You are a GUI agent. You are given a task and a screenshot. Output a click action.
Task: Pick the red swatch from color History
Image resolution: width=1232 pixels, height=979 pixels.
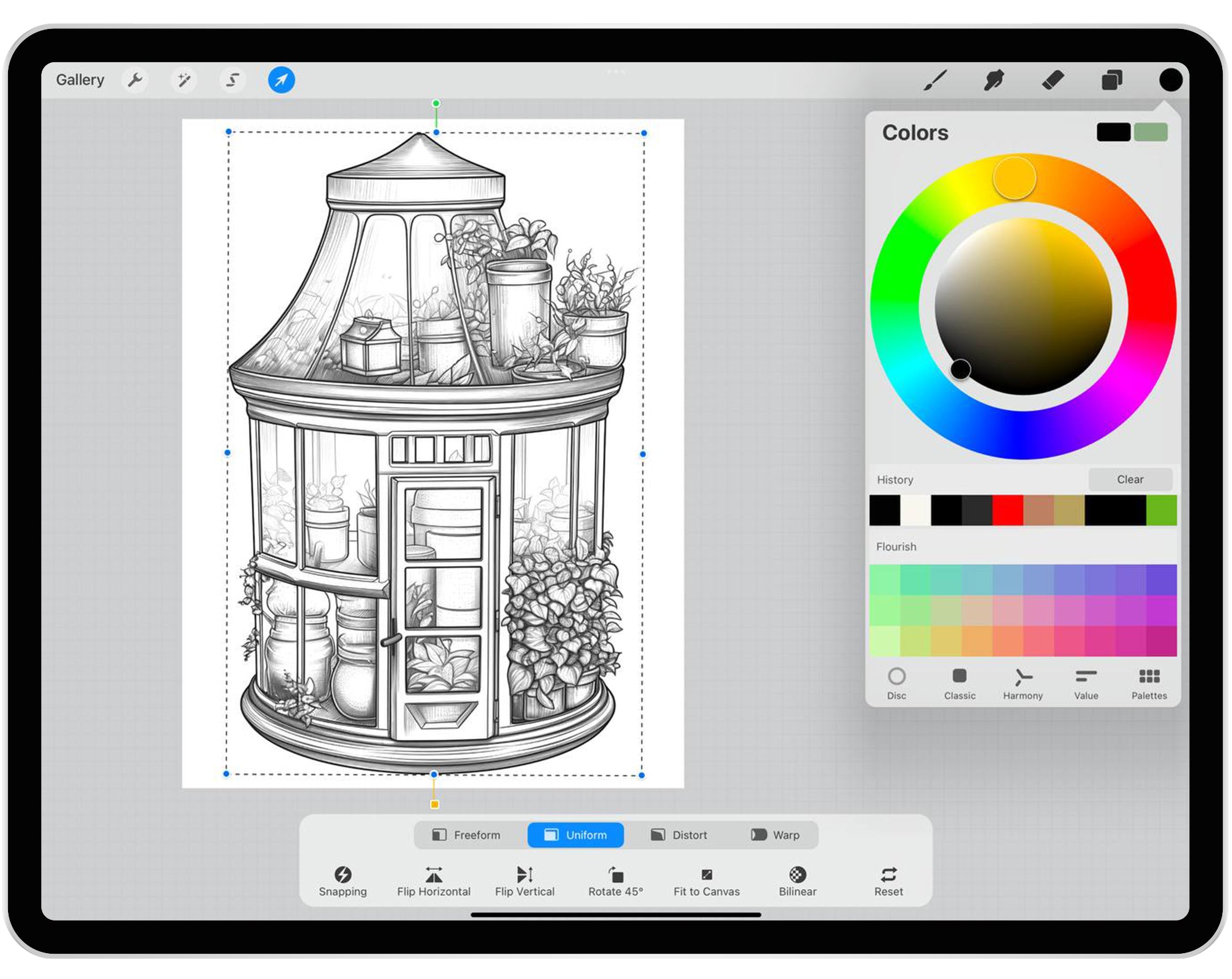(1009, 509)
